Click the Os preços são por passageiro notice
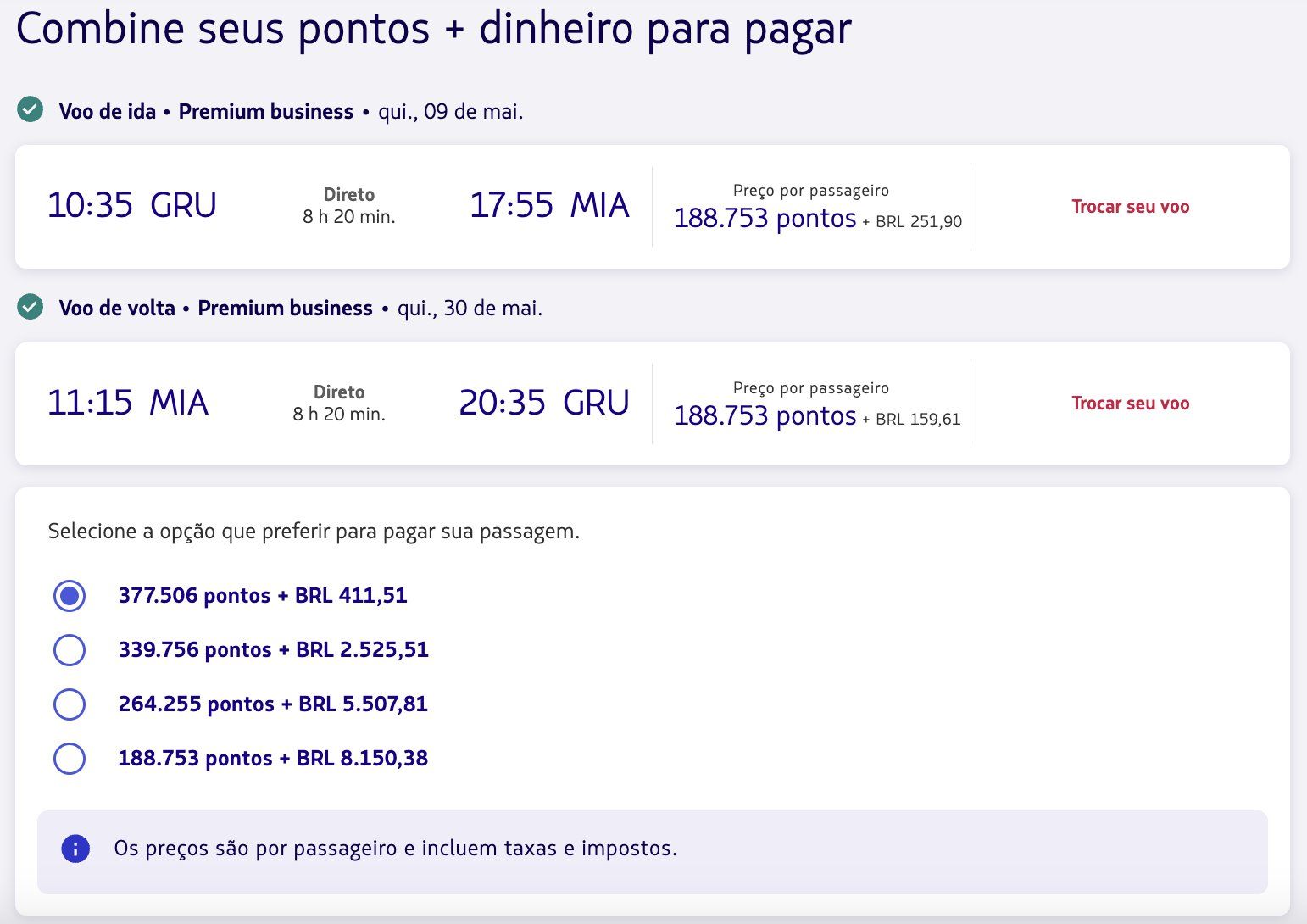 (396, 849)
